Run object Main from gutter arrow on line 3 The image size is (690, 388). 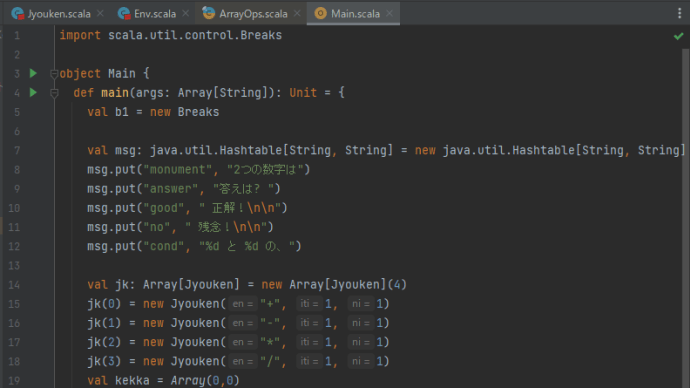click(33, 73)
